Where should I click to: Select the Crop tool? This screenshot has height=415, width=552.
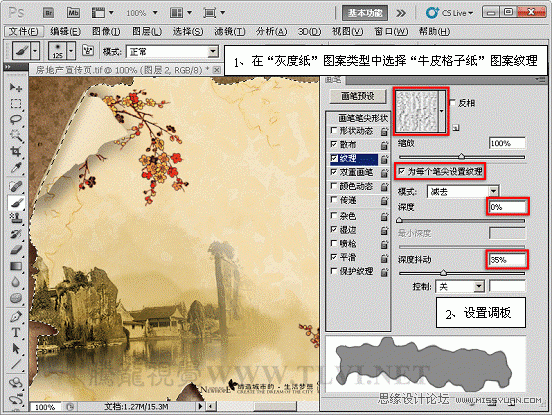[15, 152]
